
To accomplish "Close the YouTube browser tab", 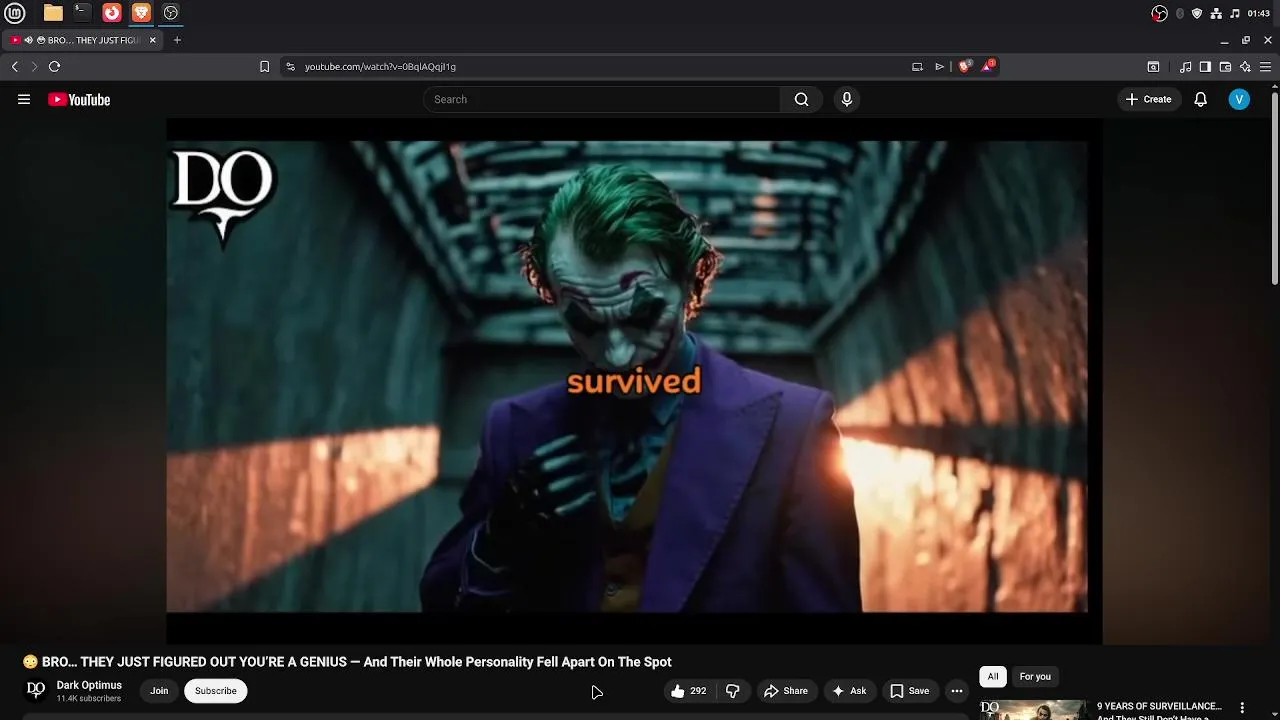I will 153,40.
